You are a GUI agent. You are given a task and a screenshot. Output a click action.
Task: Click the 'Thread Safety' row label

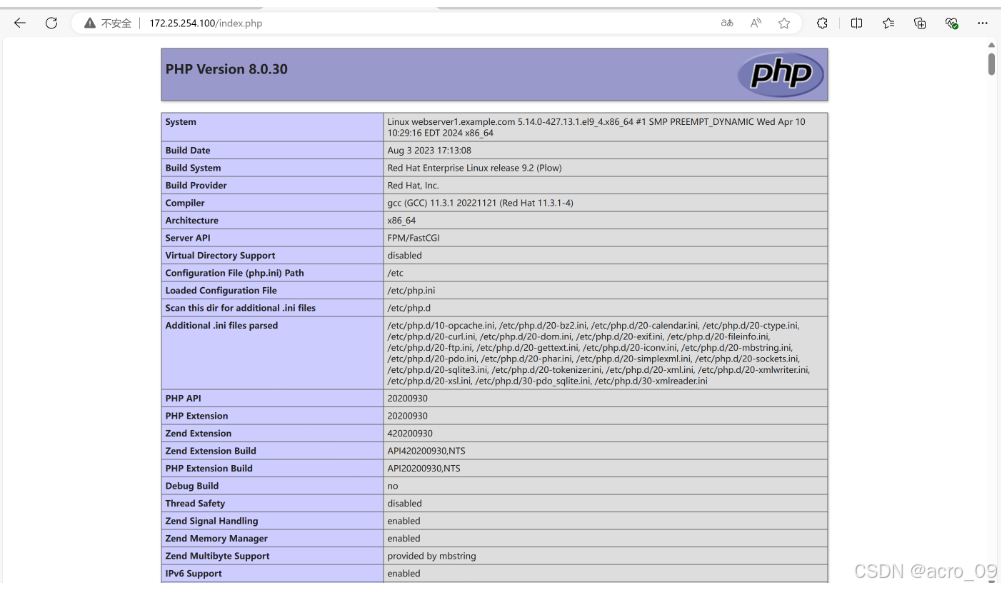195,503
